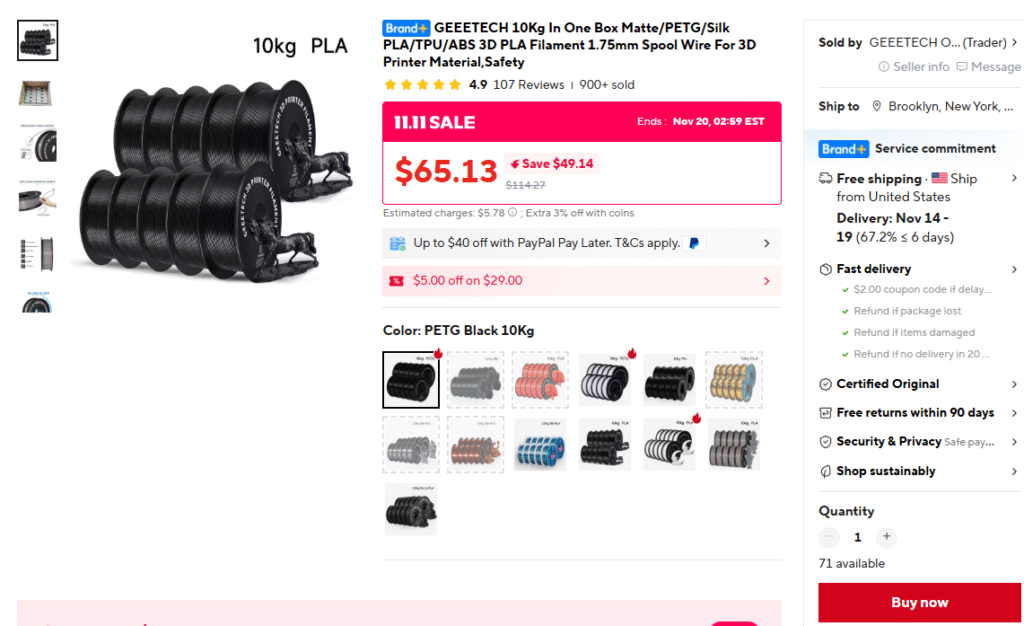
Task: Select the blue filament spools color option
Action: click(540, 445)
